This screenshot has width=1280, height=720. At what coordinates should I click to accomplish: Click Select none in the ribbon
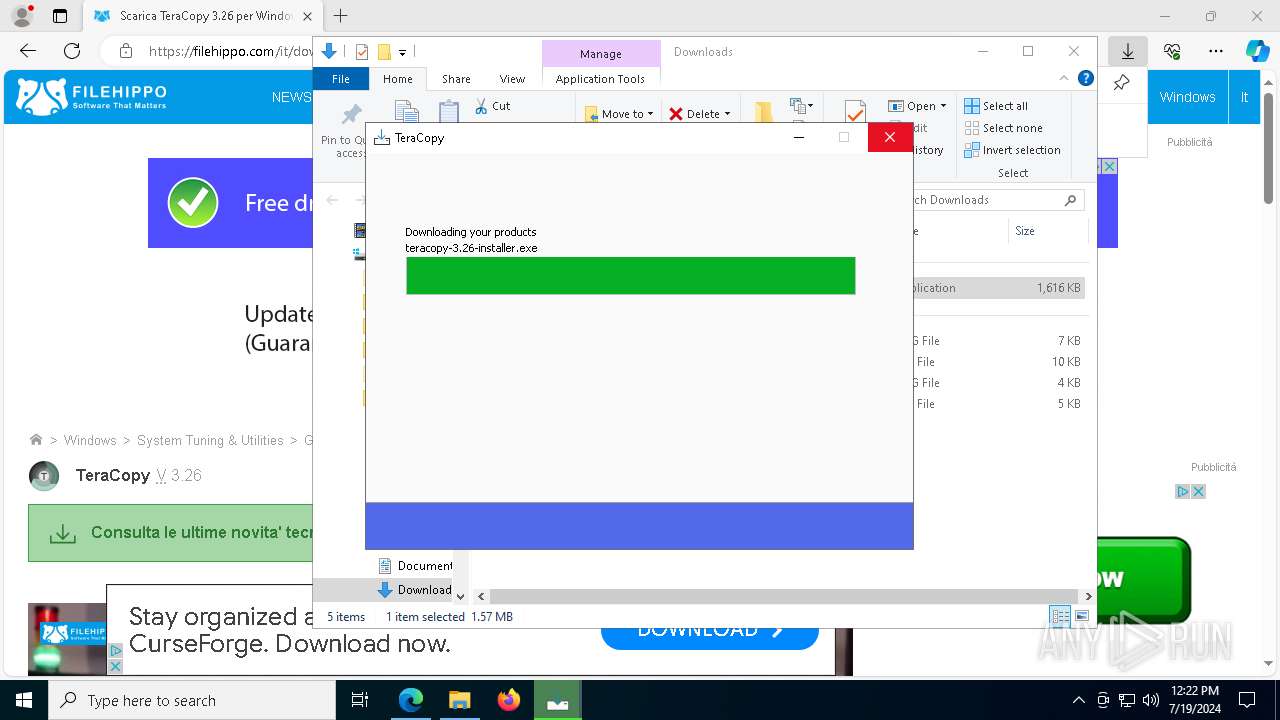(1003, 128)
